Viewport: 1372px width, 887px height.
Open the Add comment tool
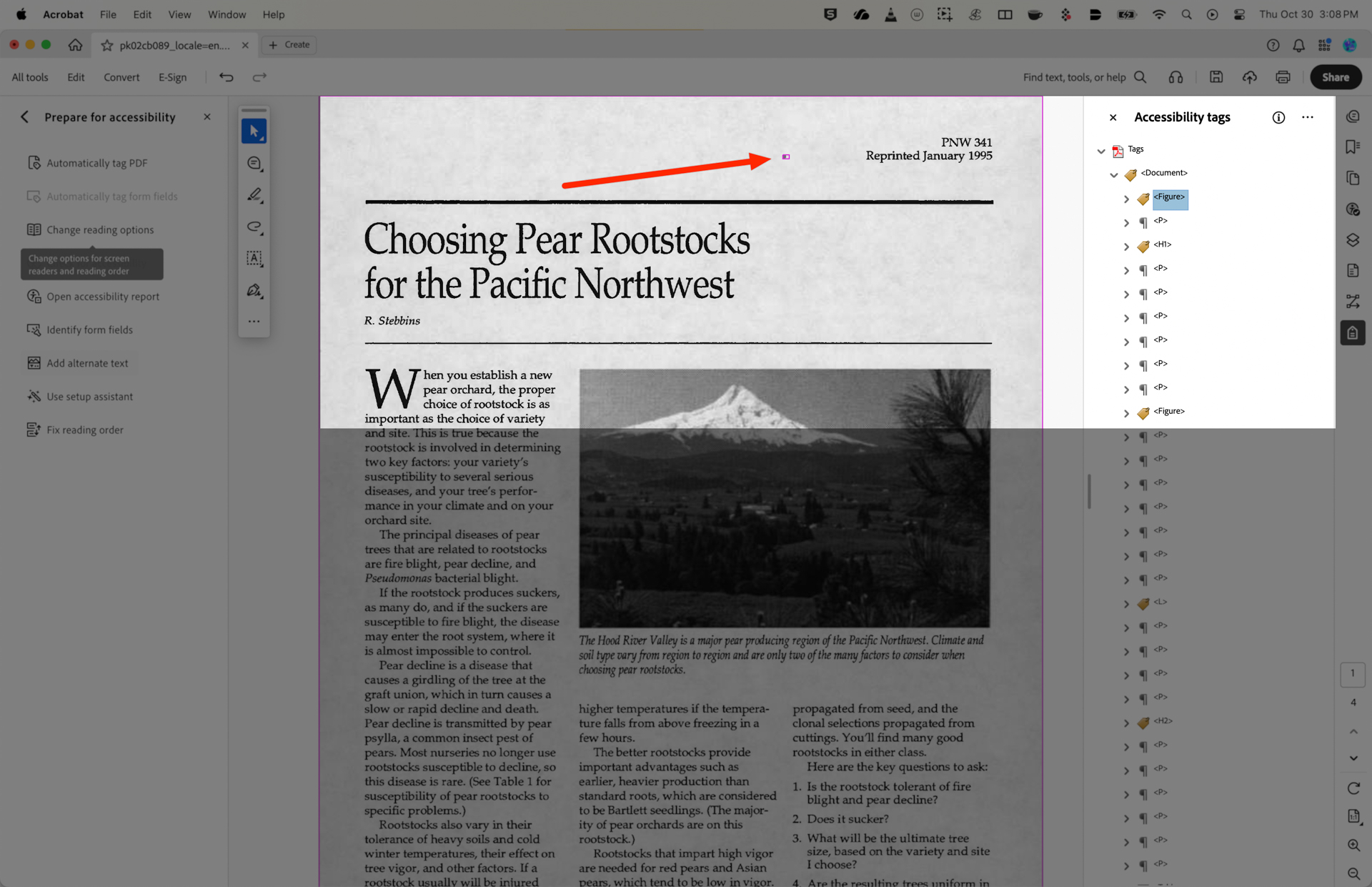(254, 163)
